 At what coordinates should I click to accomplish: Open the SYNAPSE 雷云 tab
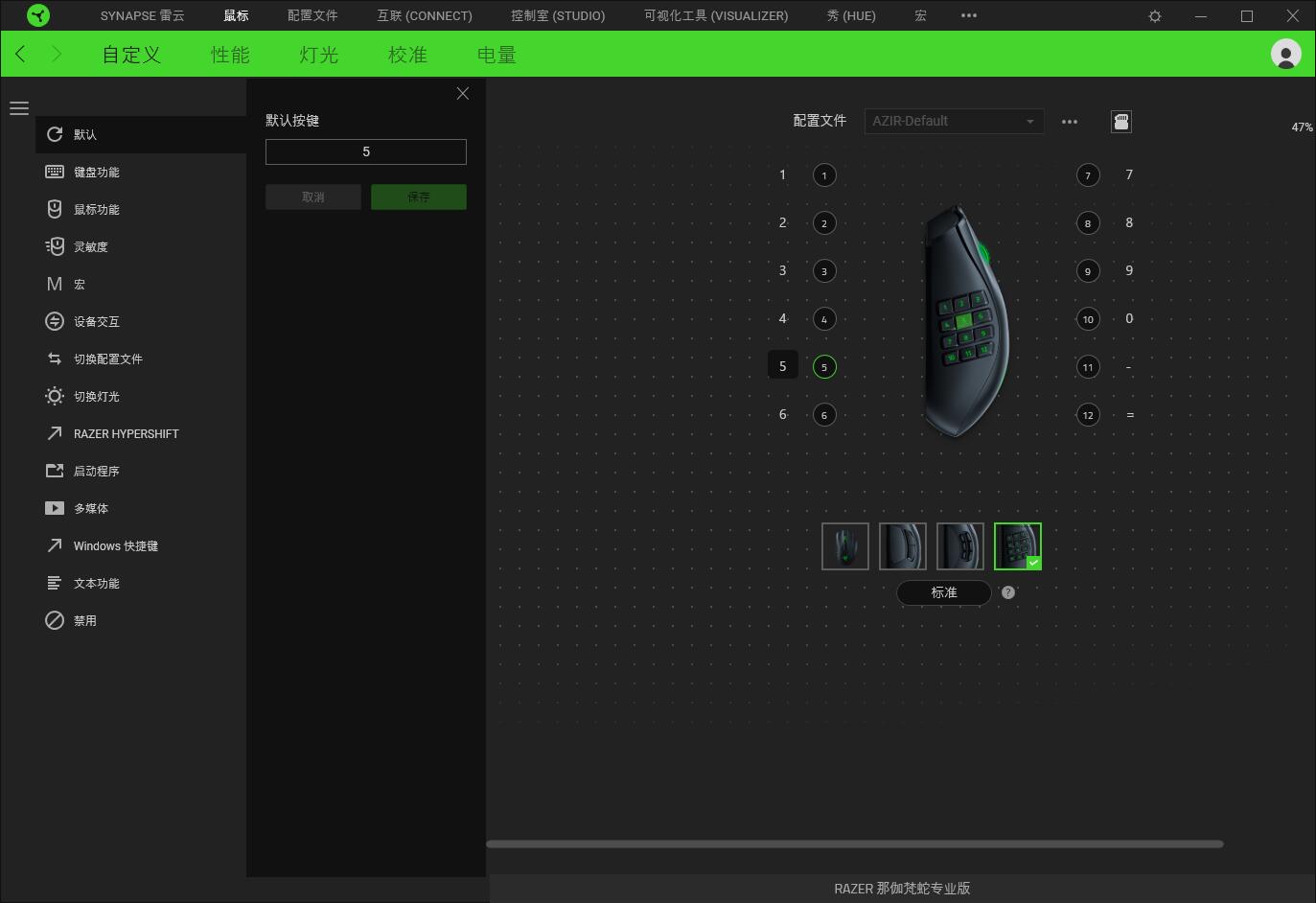coord(142,15)
